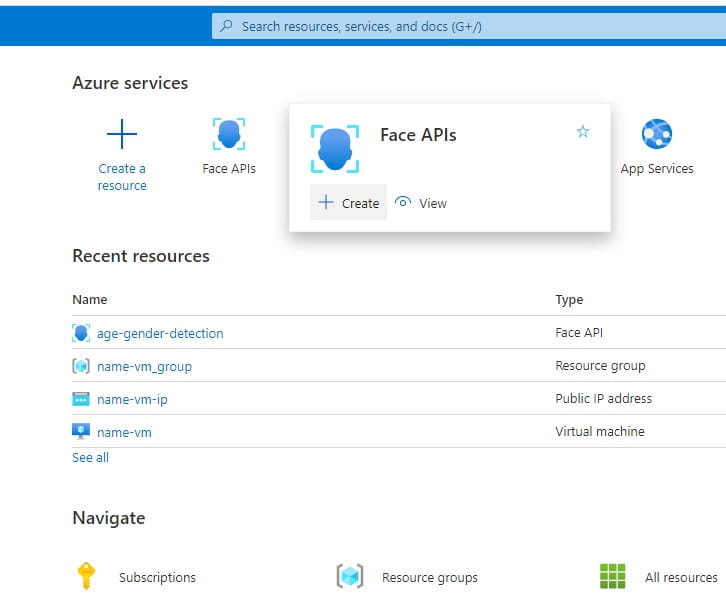Viewport: 726px width, 601px height.
Task: Click the Create a resource label
Action: coord(122,177)
